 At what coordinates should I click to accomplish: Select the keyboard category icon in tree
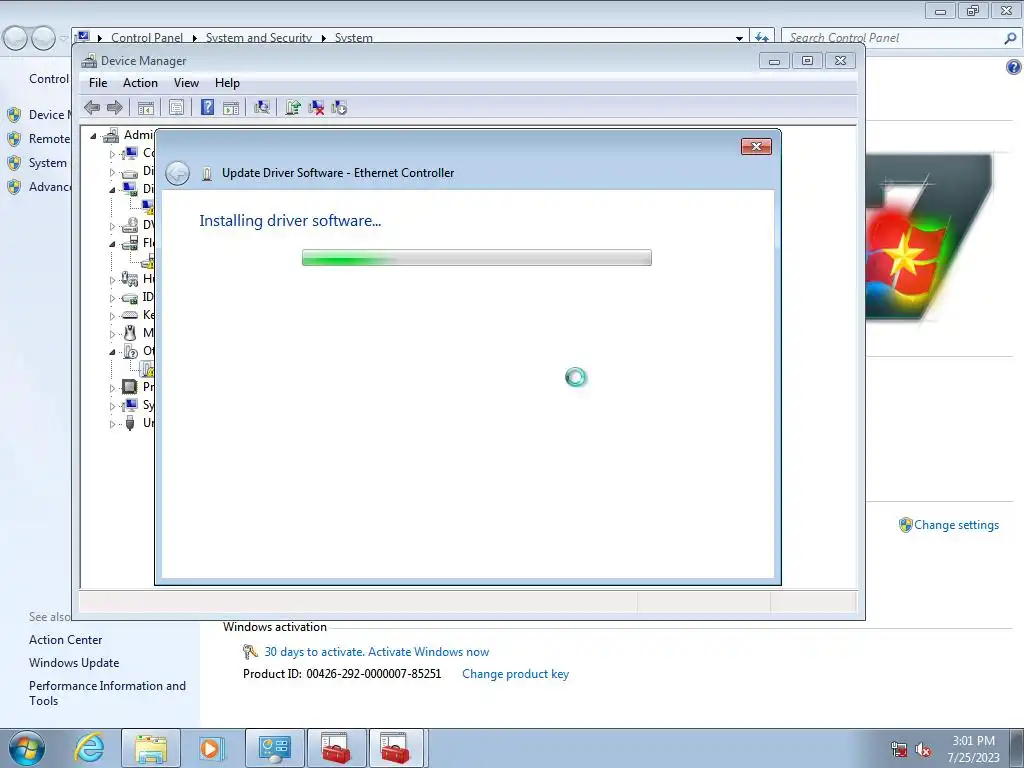click(x=130, y=315)
